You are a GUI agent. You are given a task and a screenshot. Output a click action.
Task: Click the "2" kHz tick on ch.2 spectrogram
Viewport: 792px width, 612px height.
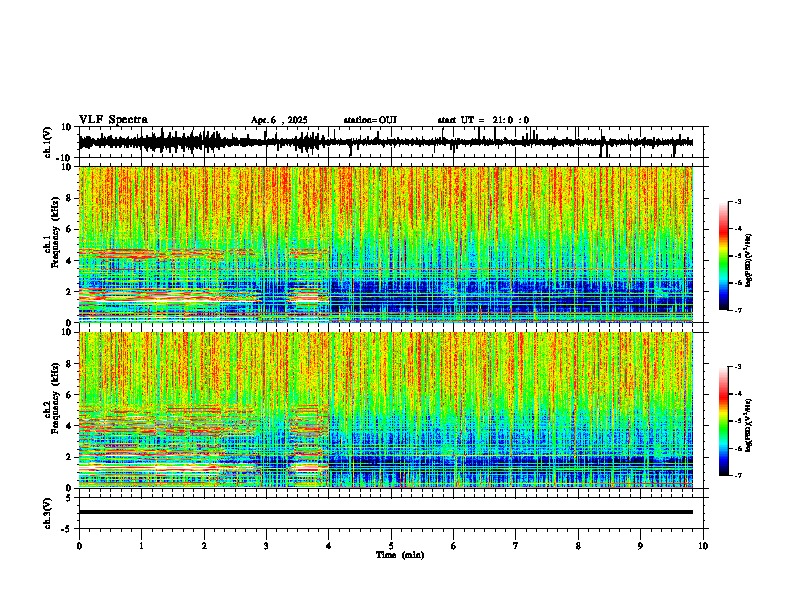70,457
